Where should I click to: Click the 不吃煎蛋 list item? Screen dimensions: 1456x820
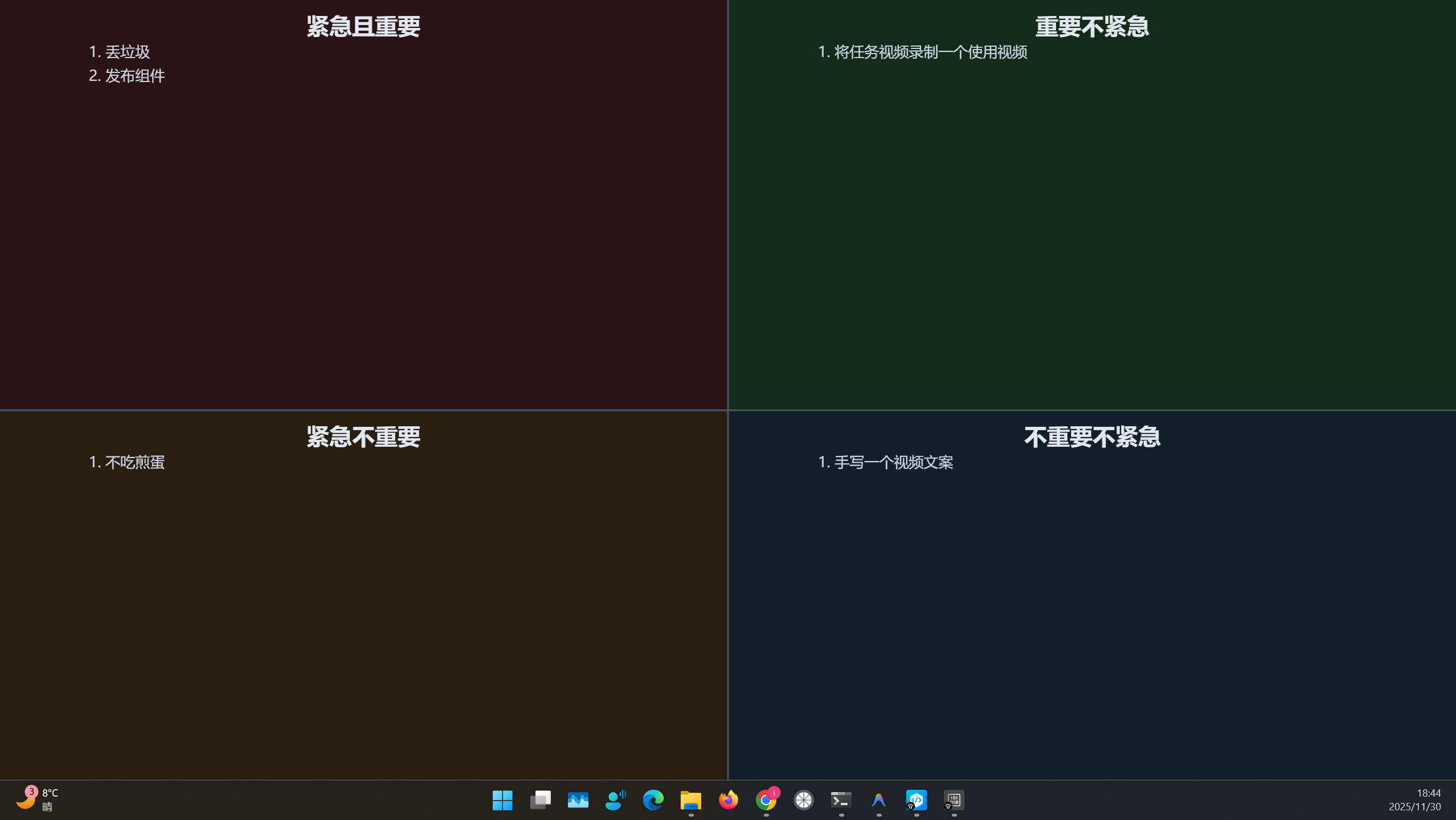[x=134, y=462]
